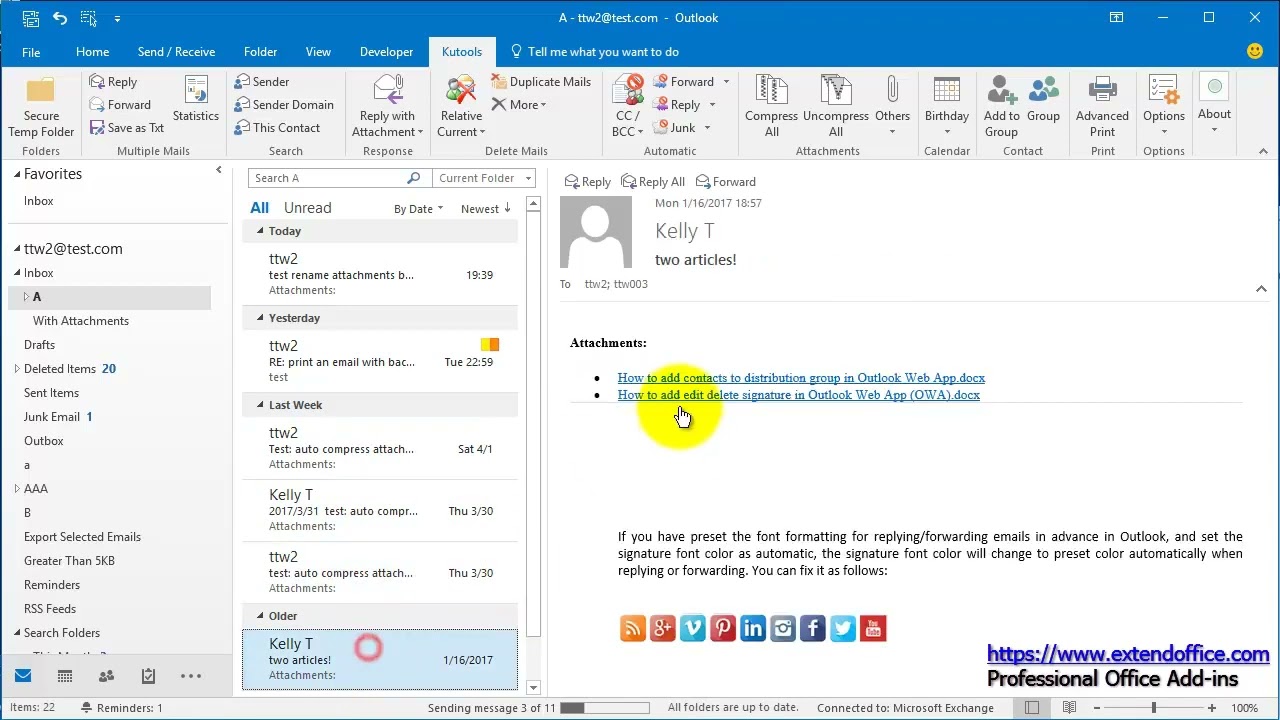Image resolution: width=1280 pixels, height=720 pixels.
Task: Open By Date sort dropdown
Action: click(x=418, y=209)
